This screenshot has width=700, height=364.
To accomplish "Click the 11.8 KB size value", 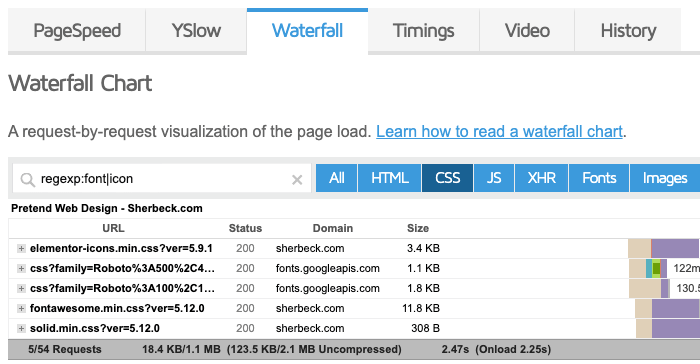I will (421, 308).
